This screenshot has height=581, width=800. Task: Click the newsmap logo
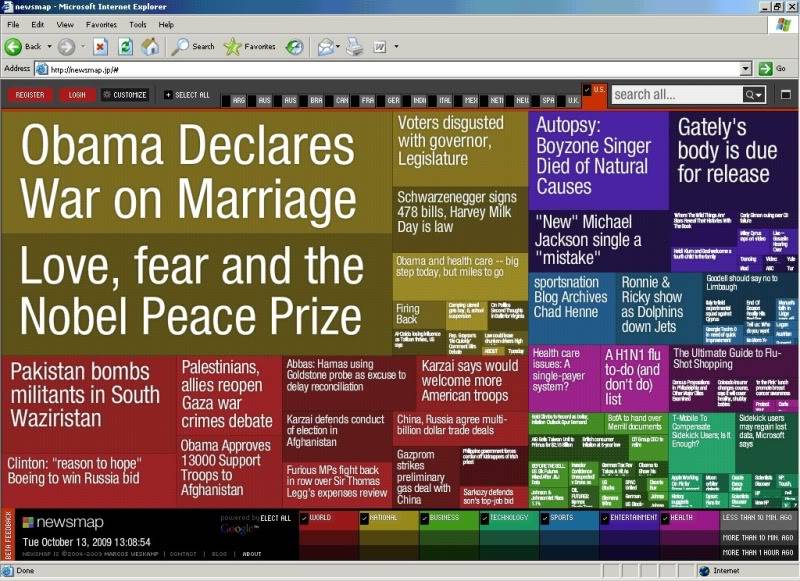click(63, 522)
